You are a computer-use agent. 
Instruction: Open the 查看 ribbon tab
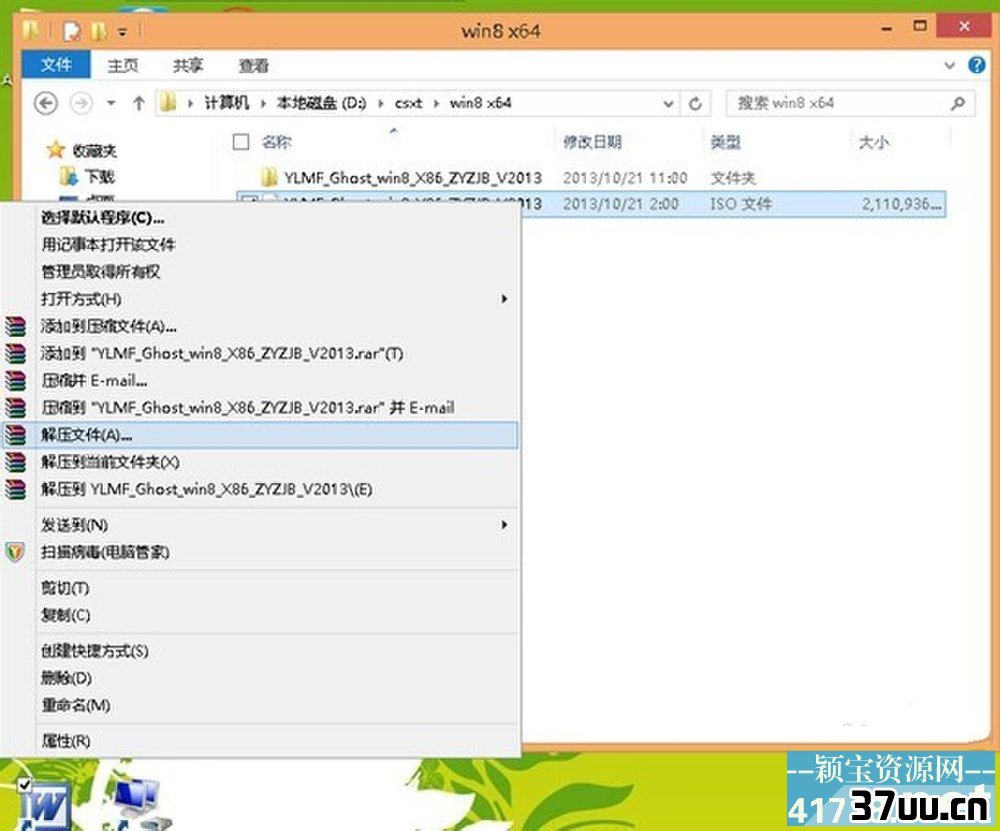(x=253, y=65)
